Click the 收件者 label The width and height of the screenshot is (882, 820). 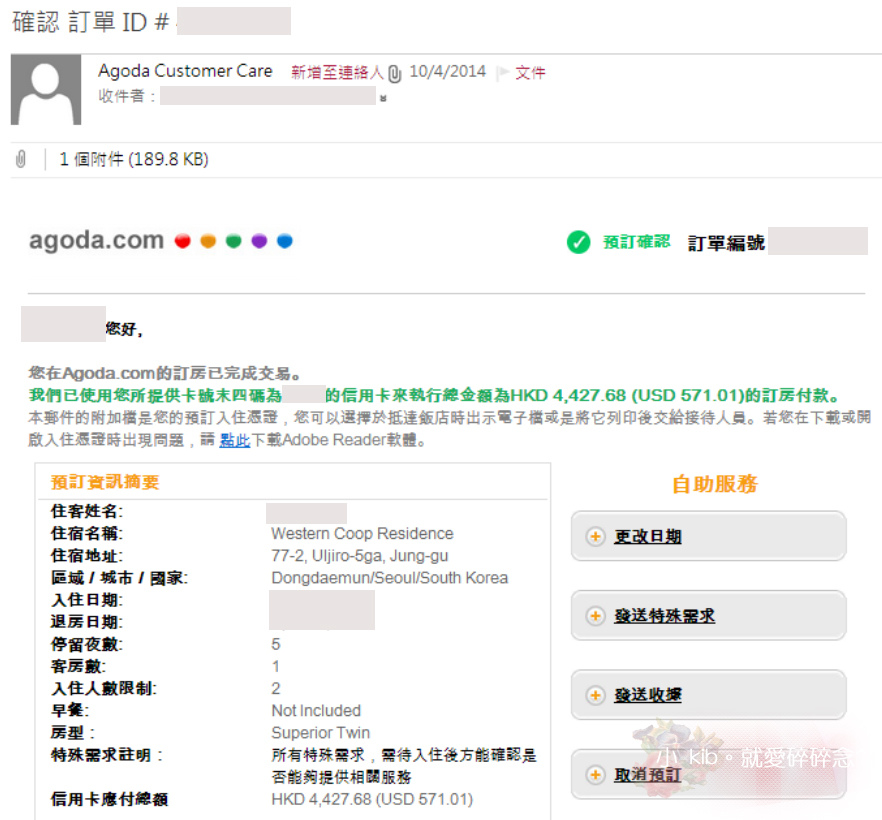127,96
